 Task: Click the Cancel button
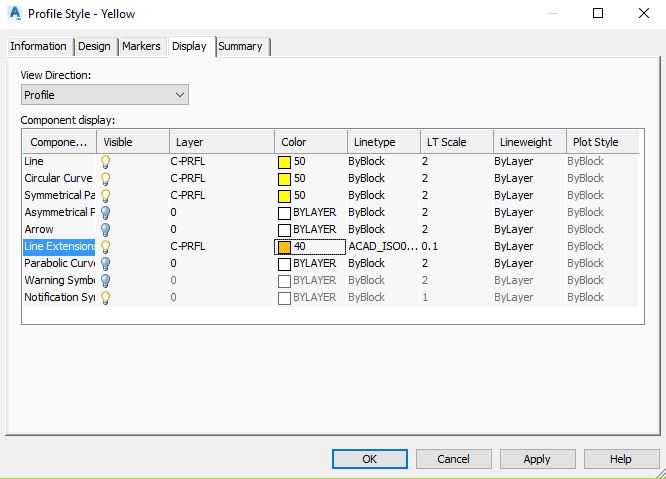pyautogui.click(x=454, y=459)
